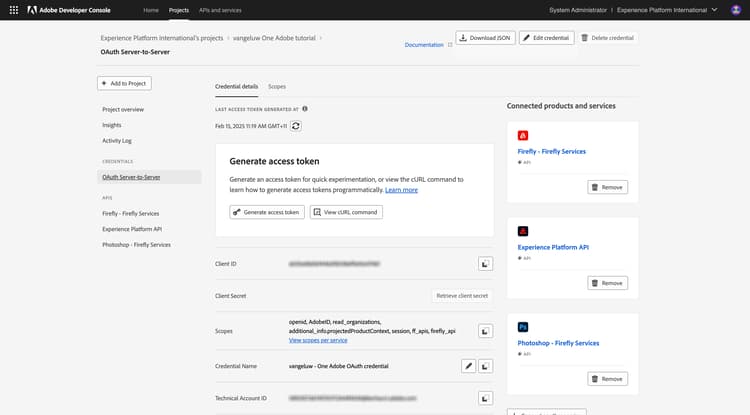The image size is (750, 415).
Task: Click Generate access token button
Action: [x=267, y=212]
